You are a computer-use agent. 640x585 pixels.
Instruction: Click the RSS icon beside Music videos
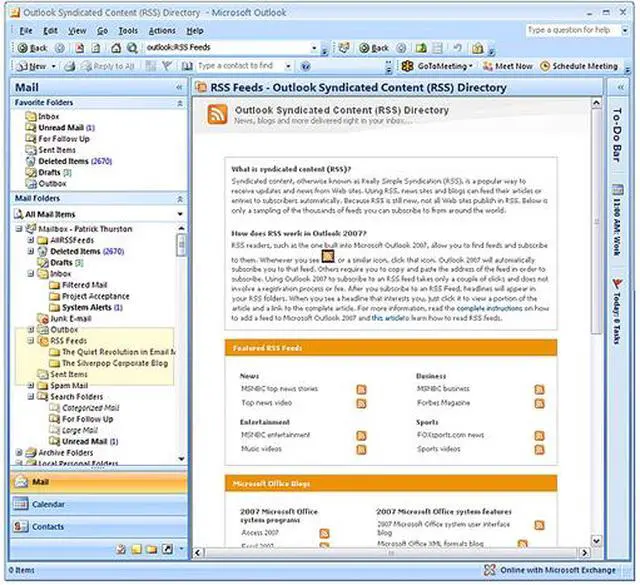[x=361, y=449]
